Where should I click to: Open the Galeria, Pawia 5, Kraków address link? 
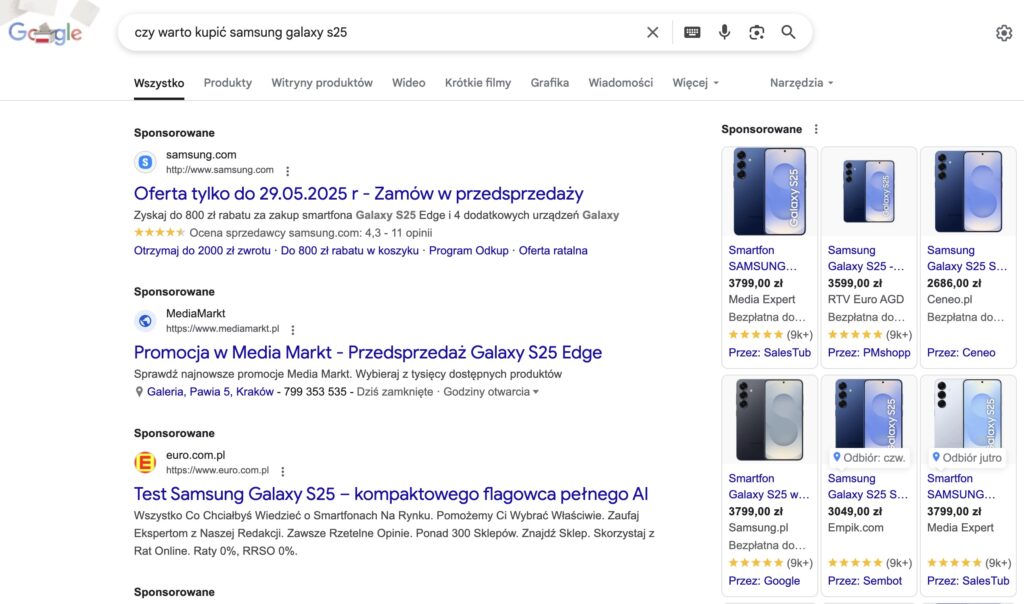[210, 392]
